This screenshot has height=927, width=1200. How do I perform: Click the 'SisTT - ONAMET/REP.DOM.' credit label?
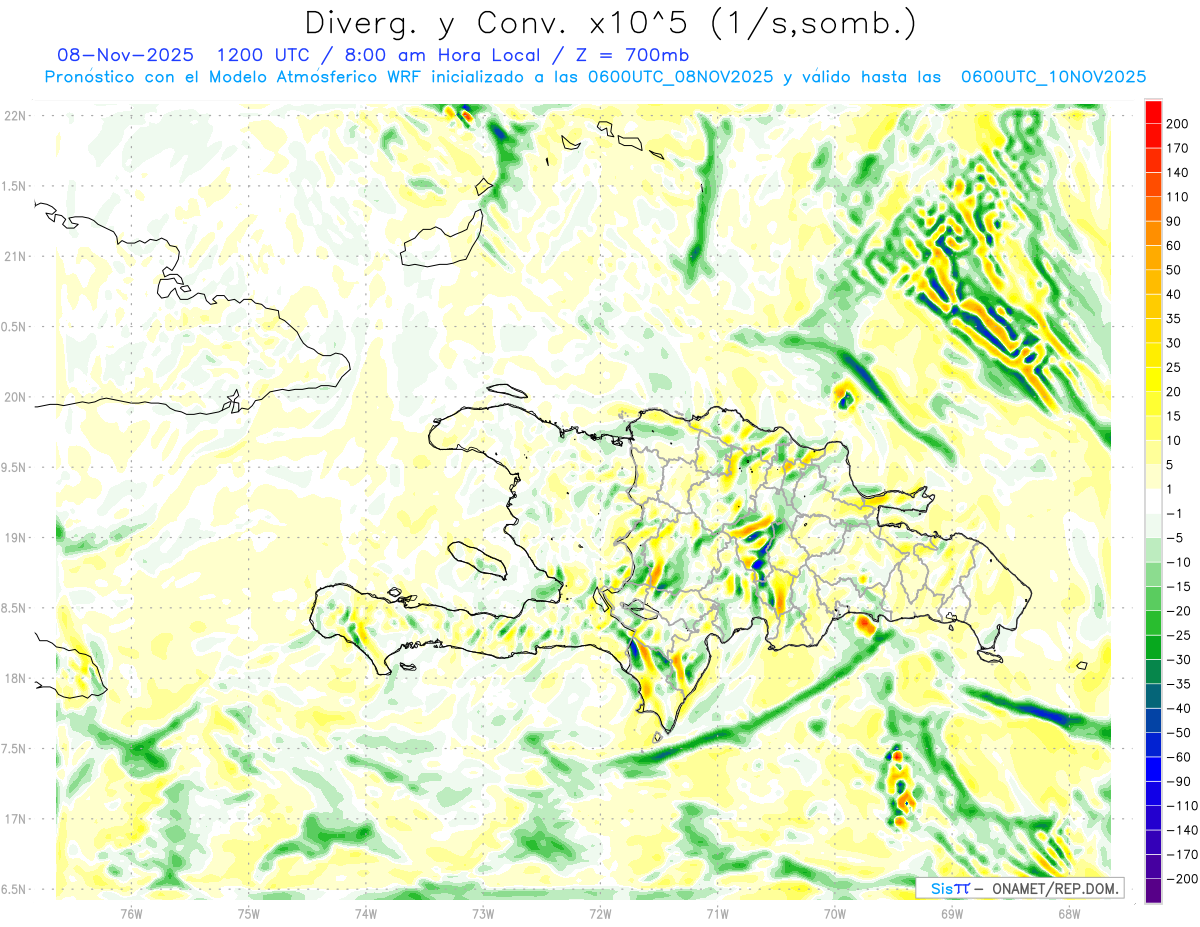1020,888
